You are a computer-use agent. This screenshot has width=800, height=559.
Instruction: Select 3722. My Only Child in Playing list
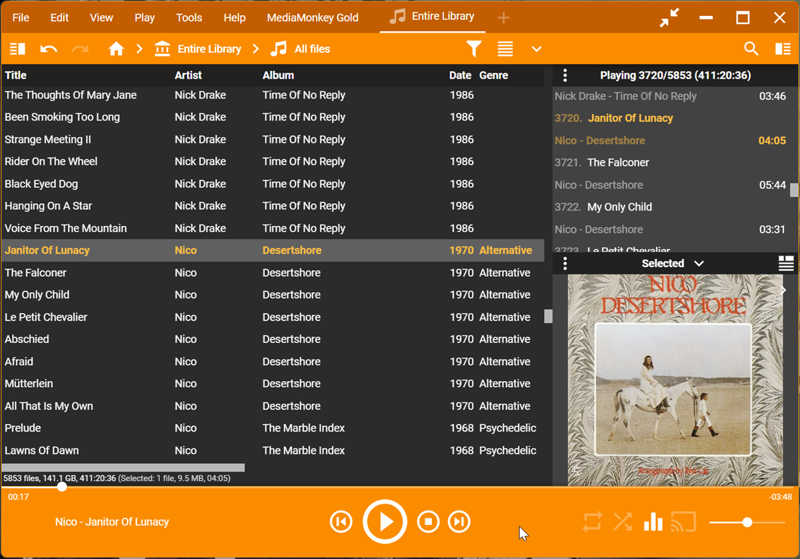pyautogui.click(x=671, y=218)
